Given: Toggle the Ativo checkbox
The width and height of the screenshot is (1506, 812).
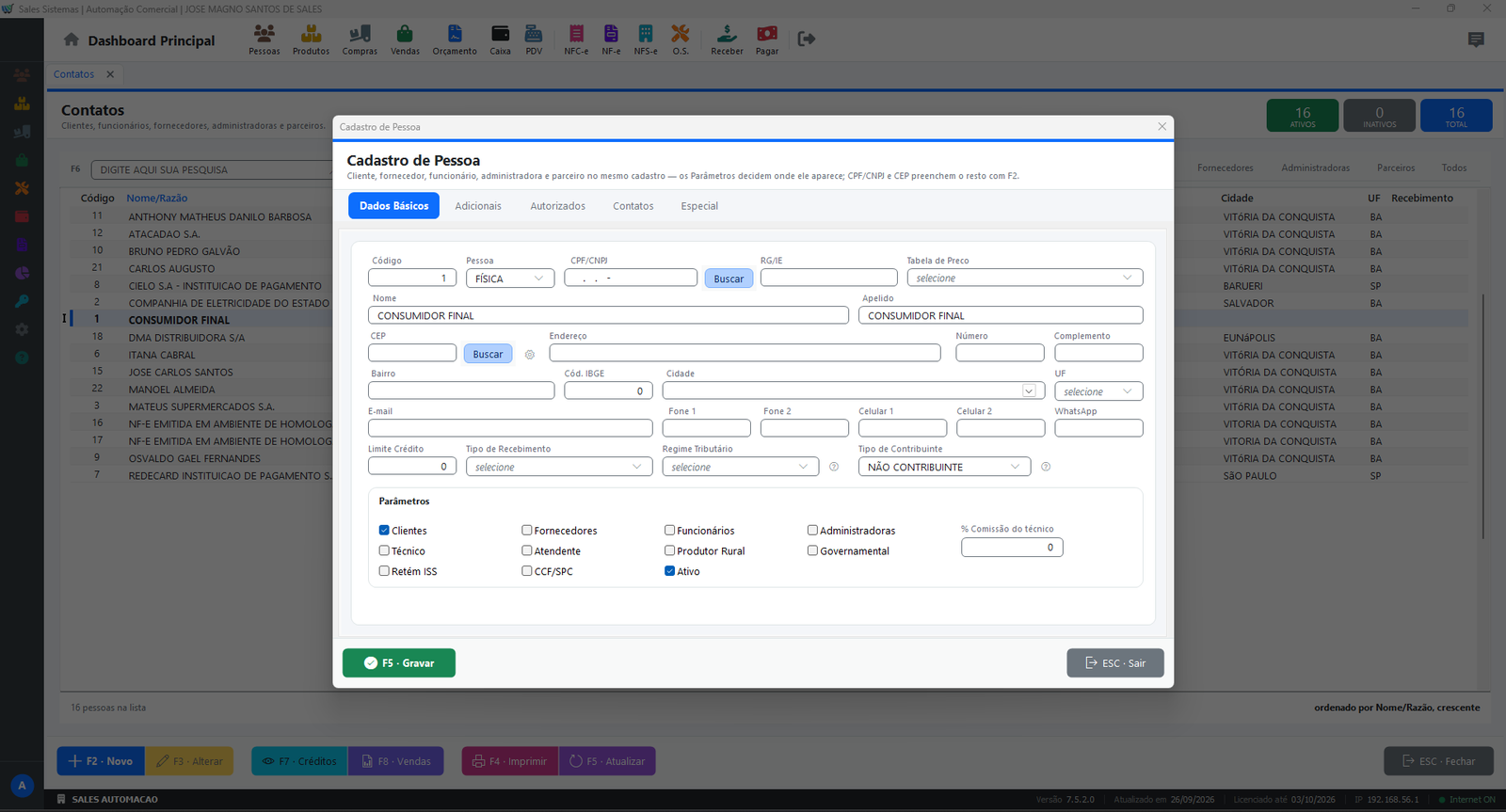Looking at the screenshot, I should tap(669, 571).
